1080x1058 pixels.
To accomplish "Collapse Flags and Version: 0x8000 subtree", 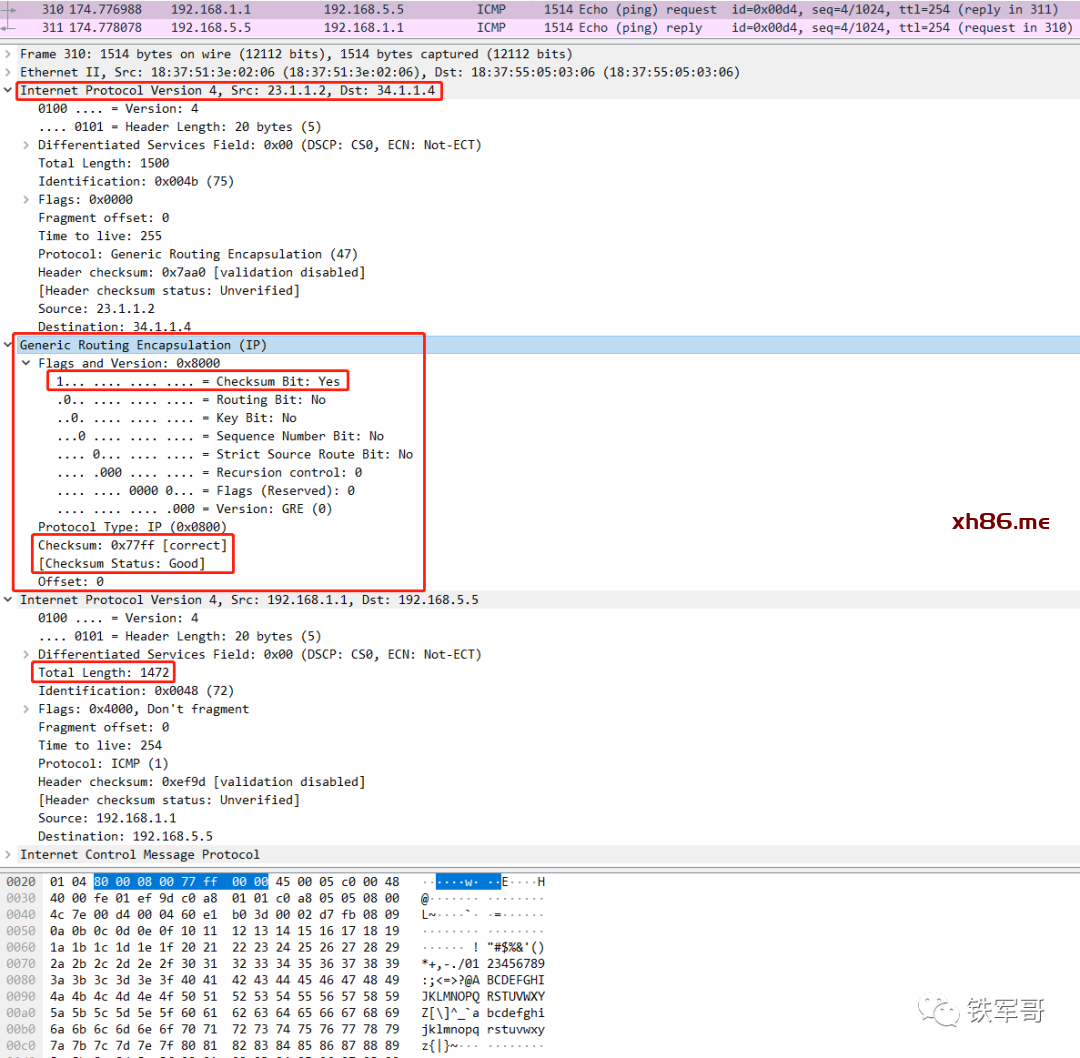I will click(28, 364).
